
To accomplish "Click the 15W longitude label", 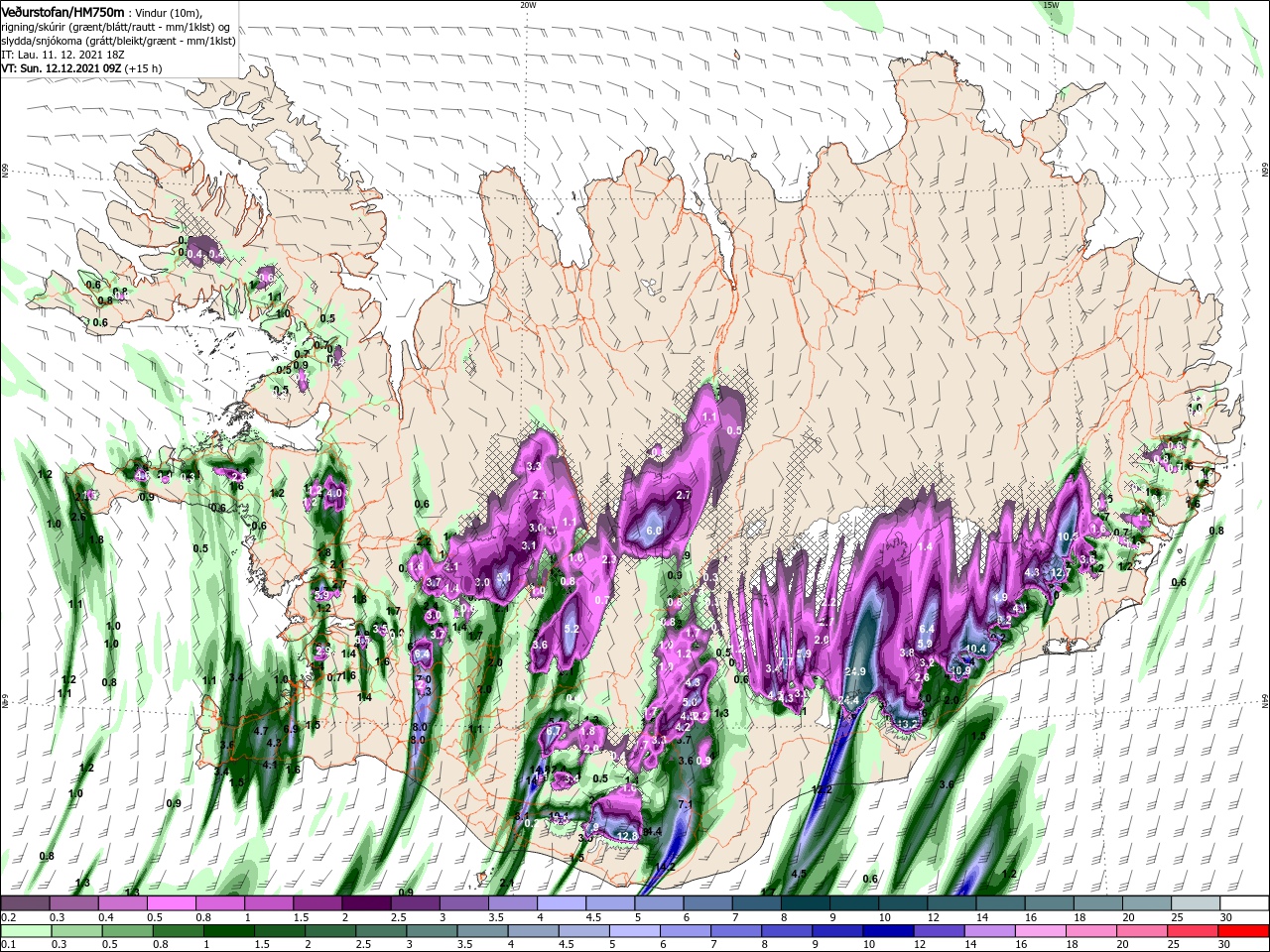I will click(x=1051, y=5).
